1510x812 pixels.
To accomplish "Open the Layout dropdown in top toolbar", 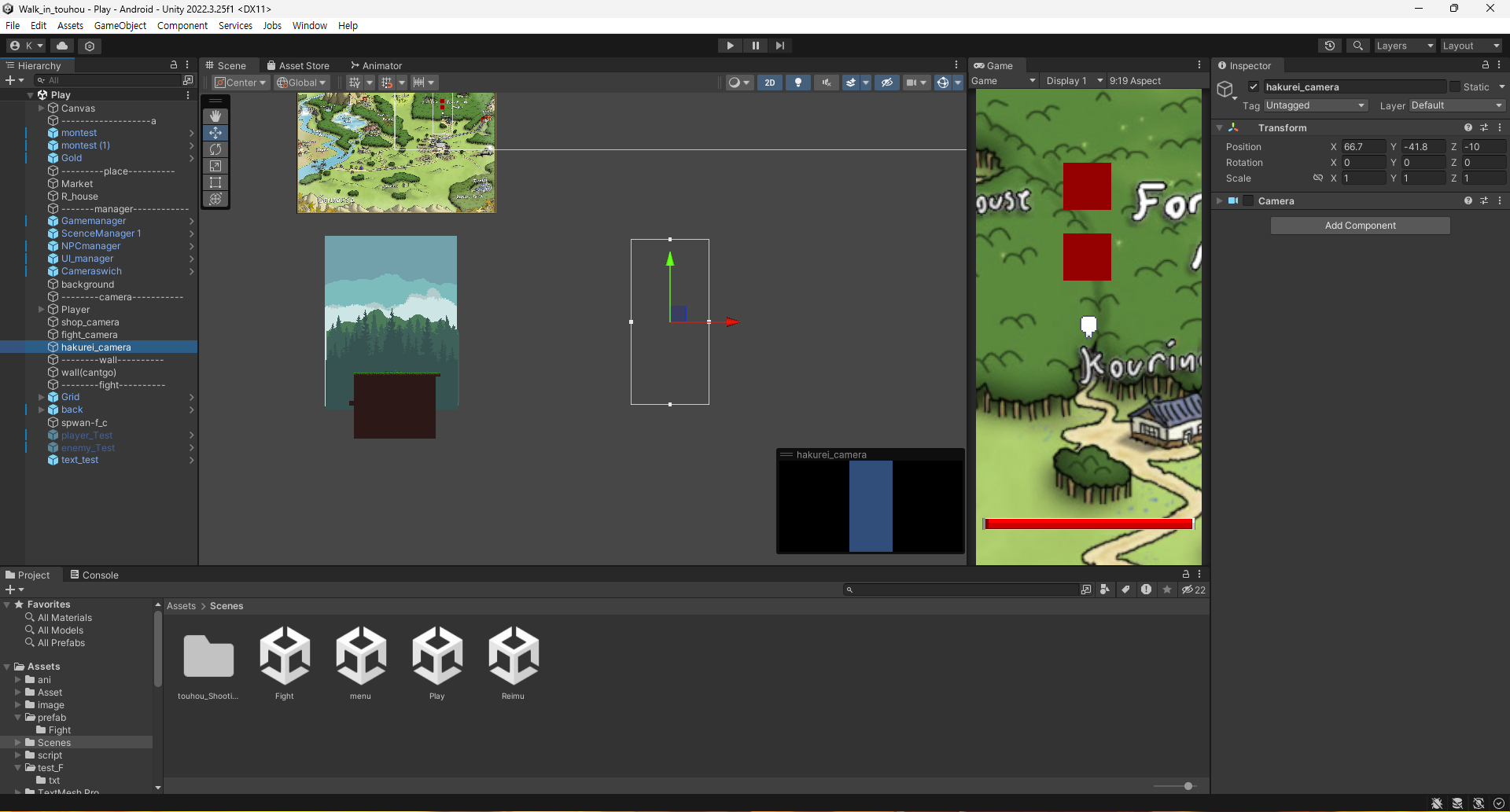I will [x=1471, y=46].
